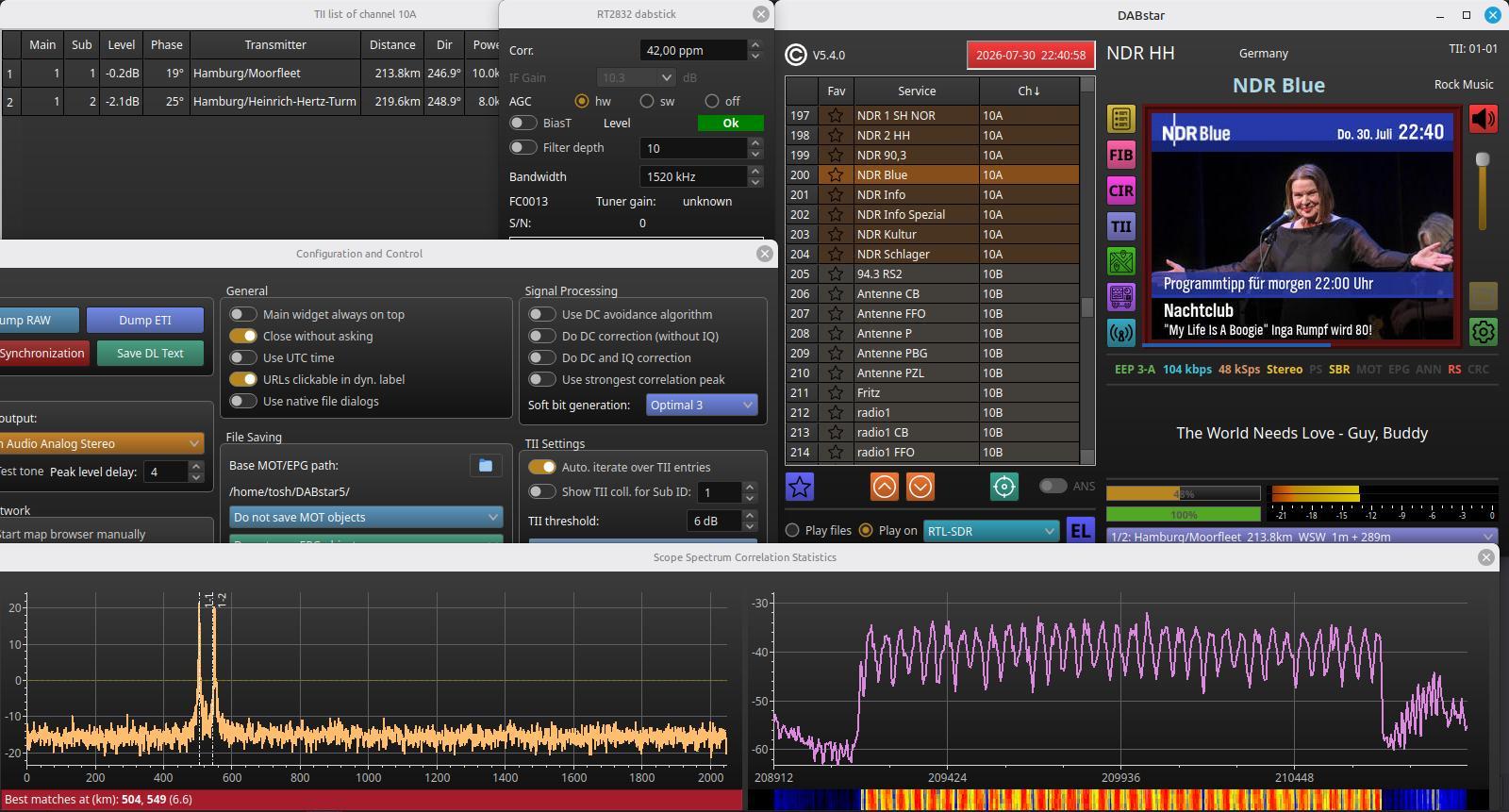Open folder browser for Base MOT/EPG path
The width and height of the screenshot is (1509, 812).
[486, 465]
